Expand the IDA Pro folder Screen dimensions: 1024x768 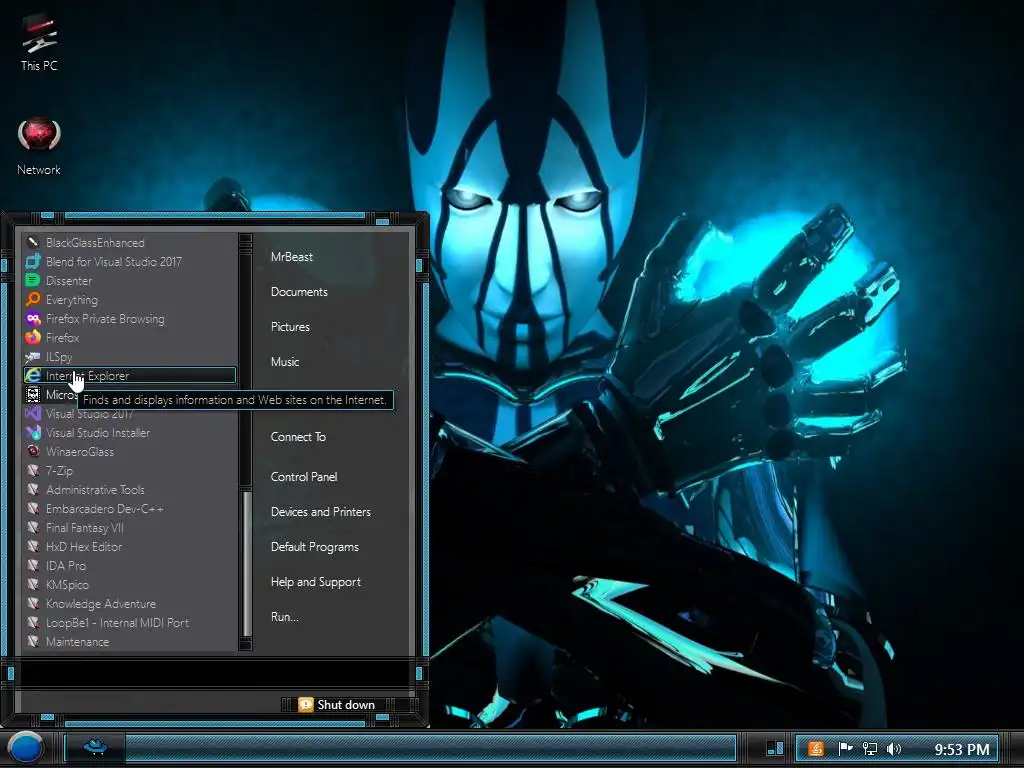pos(129,566)
